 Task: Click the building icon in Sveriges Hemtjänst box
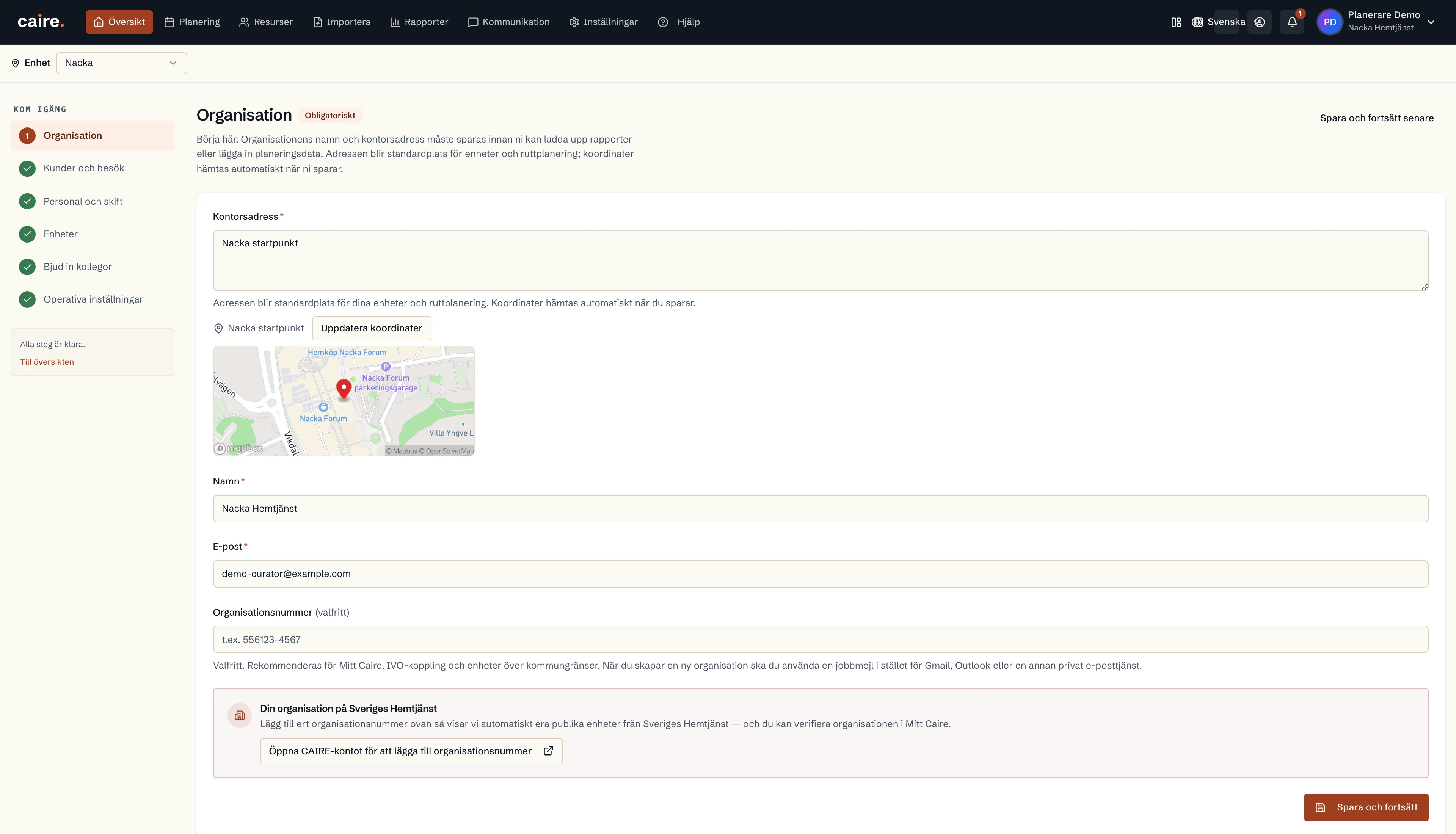click(x=239, y=715)
